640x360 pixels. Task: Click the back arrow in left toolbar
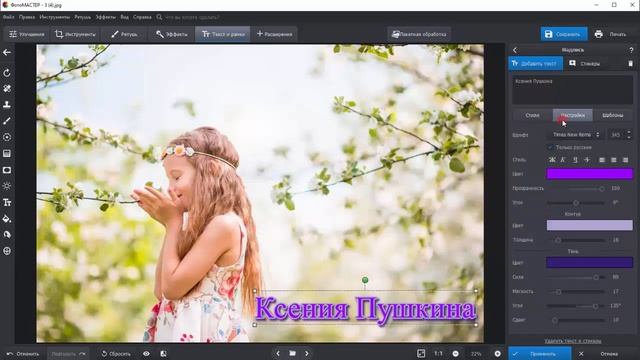(7, 52)
